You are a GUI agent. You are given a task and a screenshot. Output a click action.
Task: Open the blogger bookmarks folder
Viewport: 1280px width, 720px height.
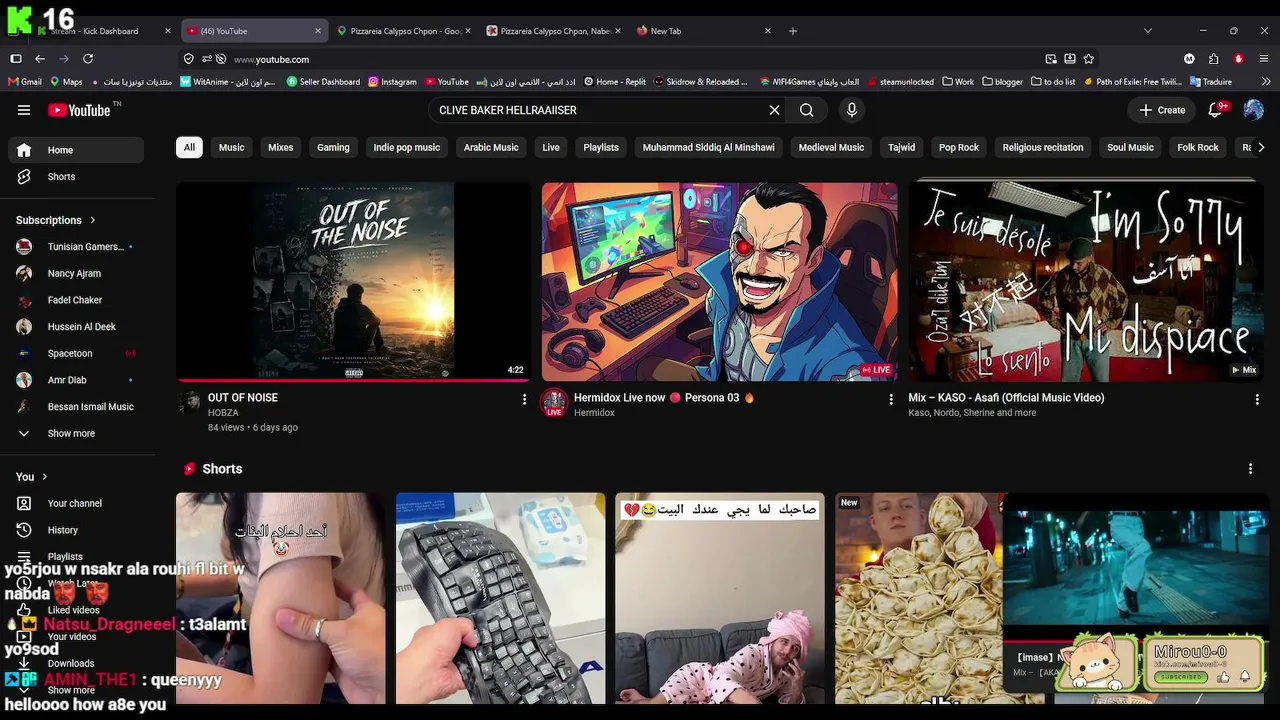click(x=1003, y=82)
